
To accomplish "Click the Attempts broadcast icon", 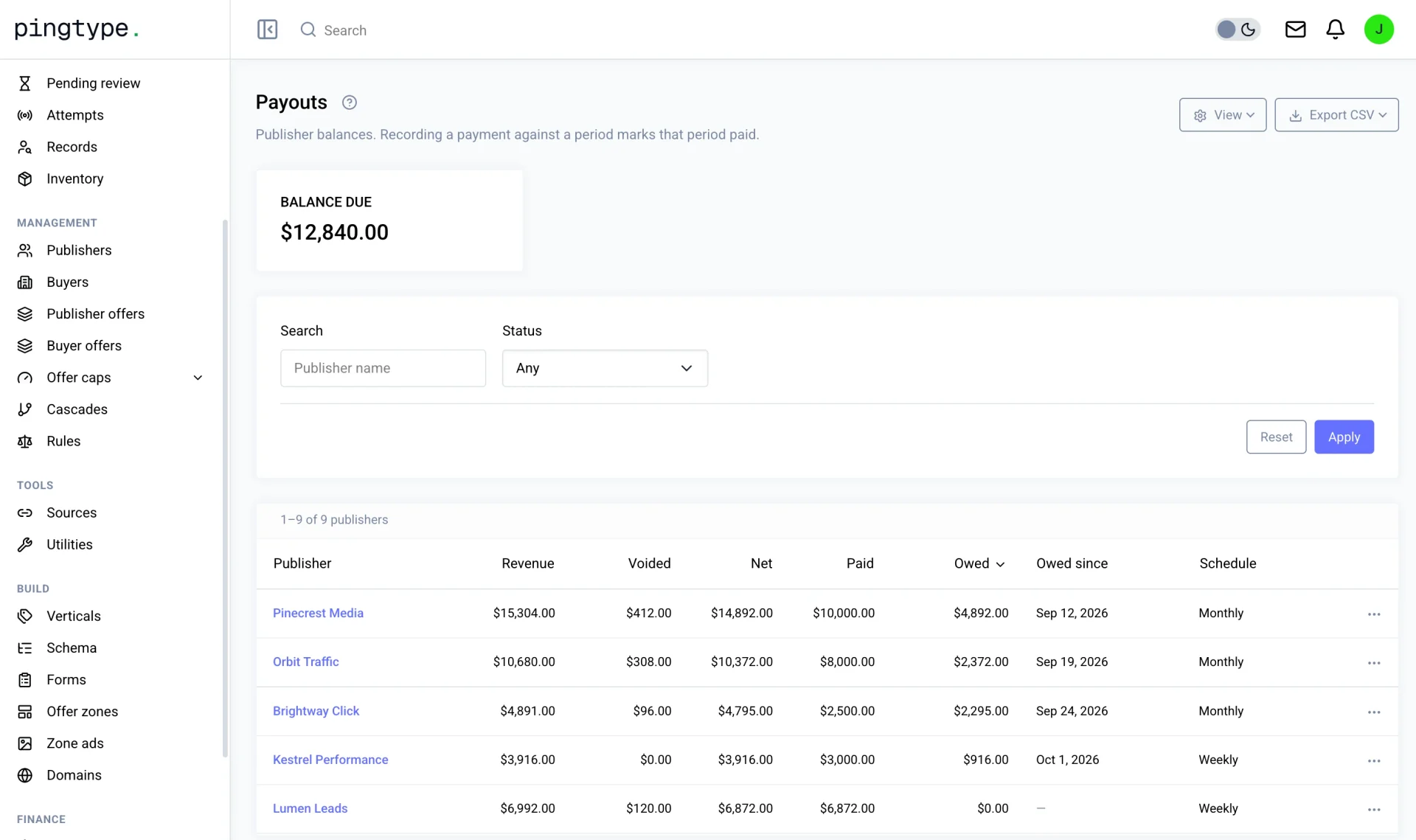I will pos(25,115).
